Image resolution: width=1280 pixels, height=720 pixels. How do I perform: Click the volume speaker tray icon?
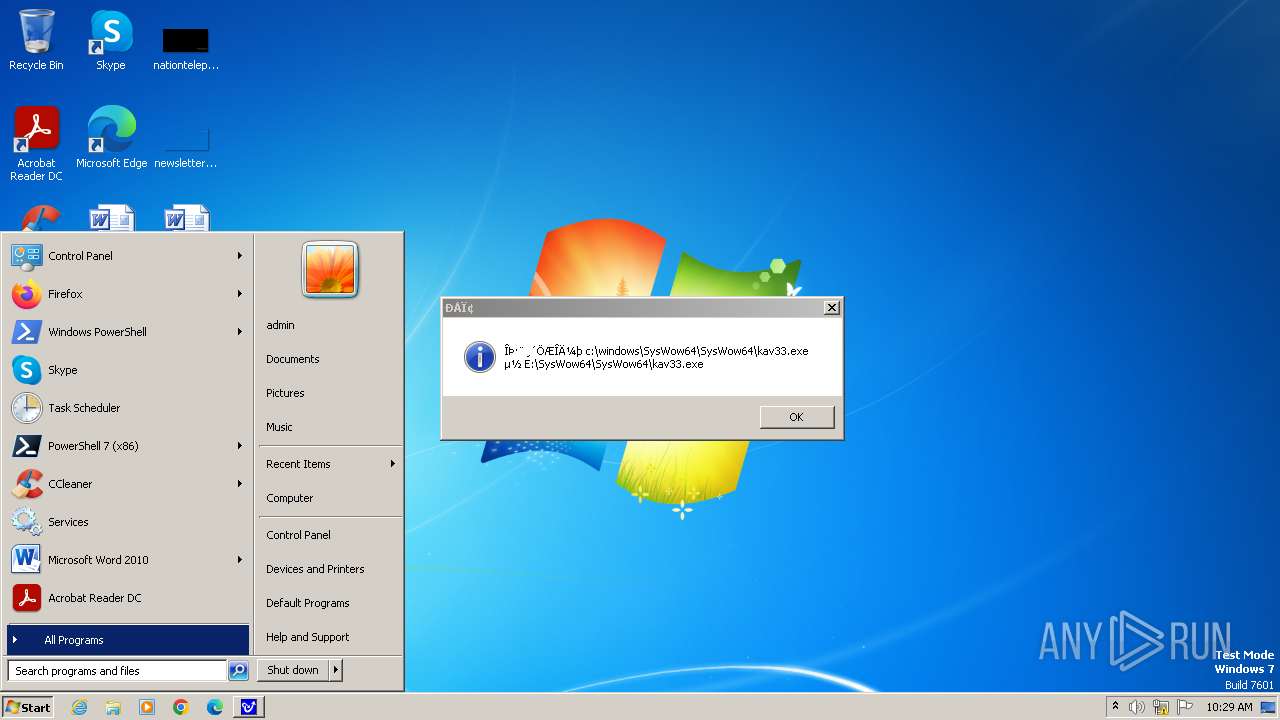(x=1137, y=707)
